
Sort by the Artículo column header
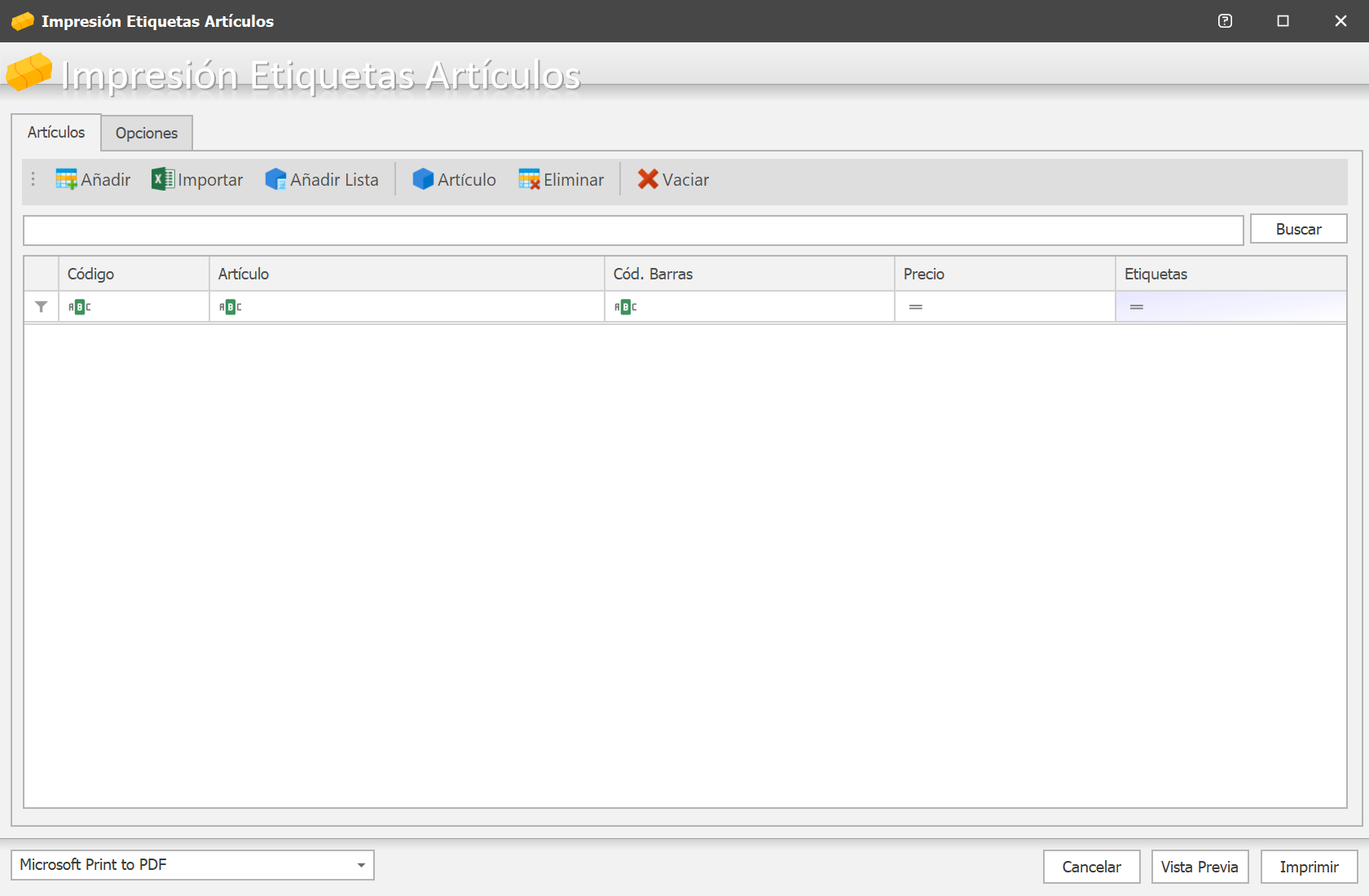tap(407, 274)
